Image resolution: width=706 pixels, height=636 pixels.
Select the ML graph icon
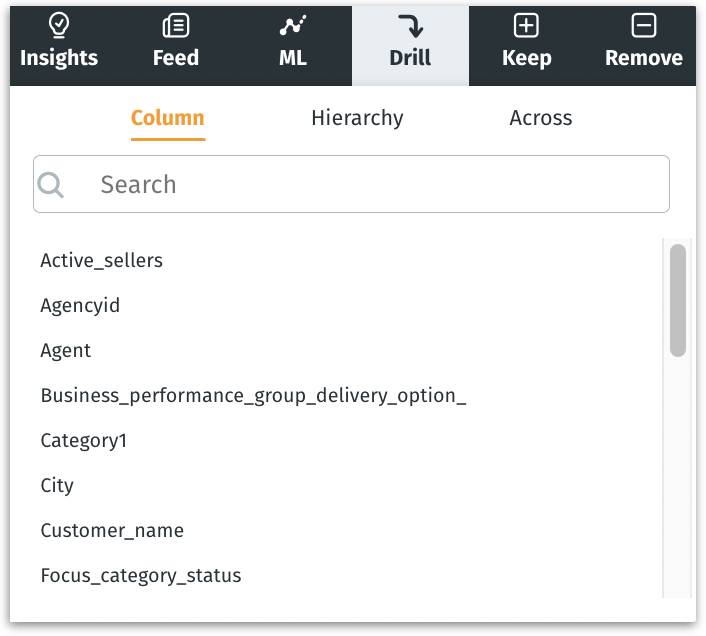292,26
